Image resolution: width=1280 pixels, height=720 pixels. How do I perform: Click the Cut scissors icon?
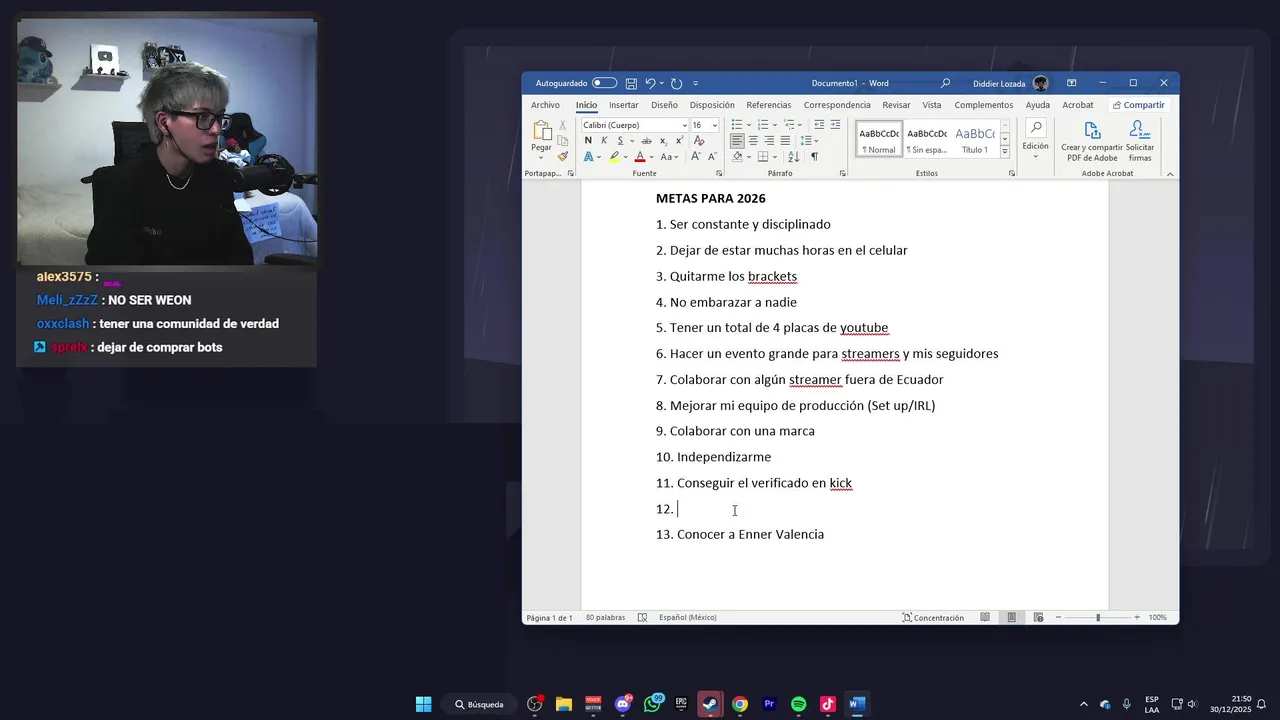563,125
